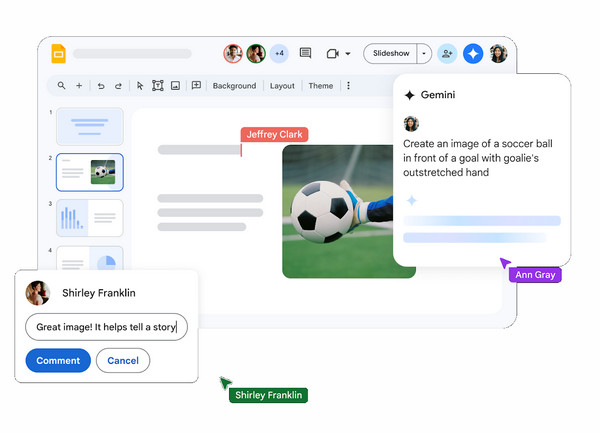
Task: Click the Google Slides logo icon
Action: click(59, 54)
